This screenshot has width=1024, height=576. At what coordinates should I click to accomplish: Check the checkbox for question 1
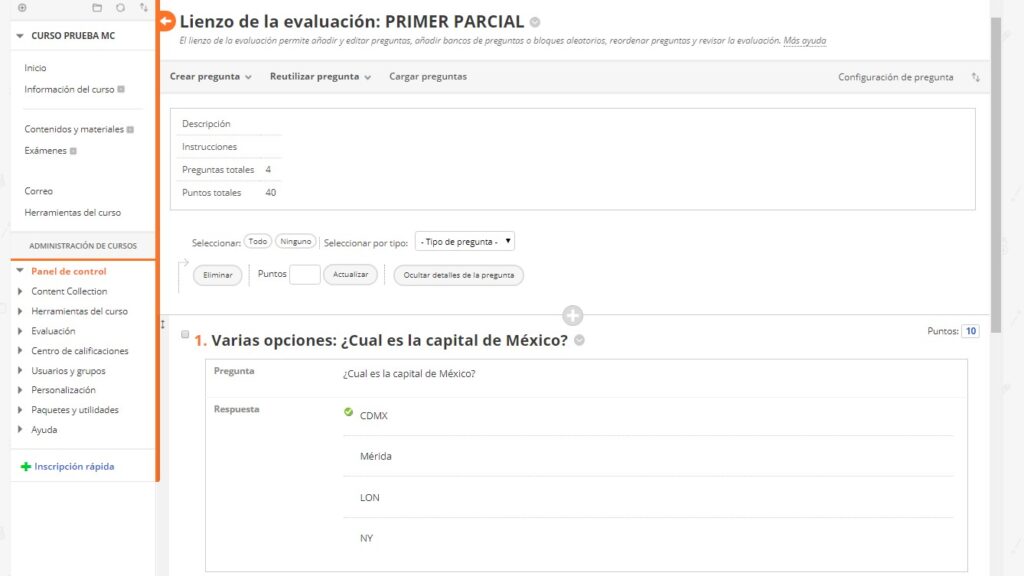(x=185, y=335)
